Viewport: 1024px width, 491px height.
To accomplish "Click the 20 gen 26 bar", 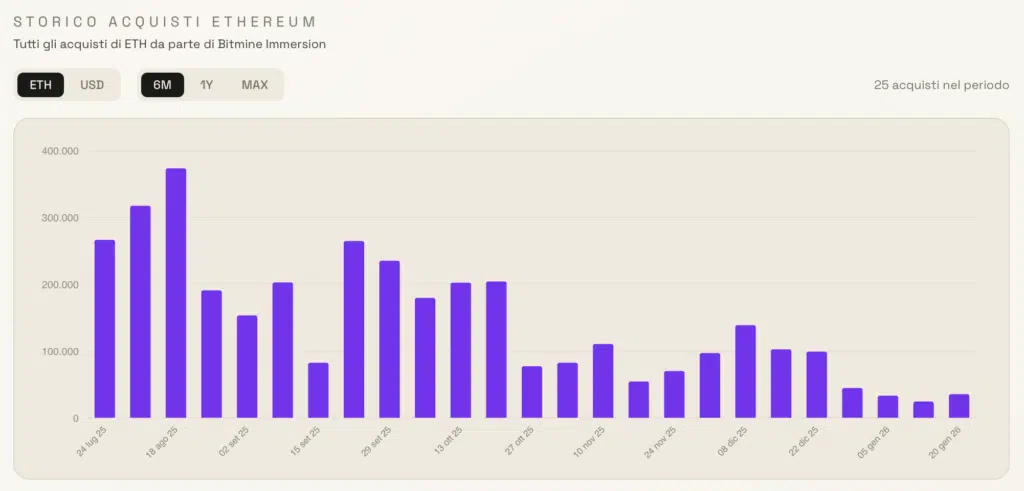I will tap(959, 406).
